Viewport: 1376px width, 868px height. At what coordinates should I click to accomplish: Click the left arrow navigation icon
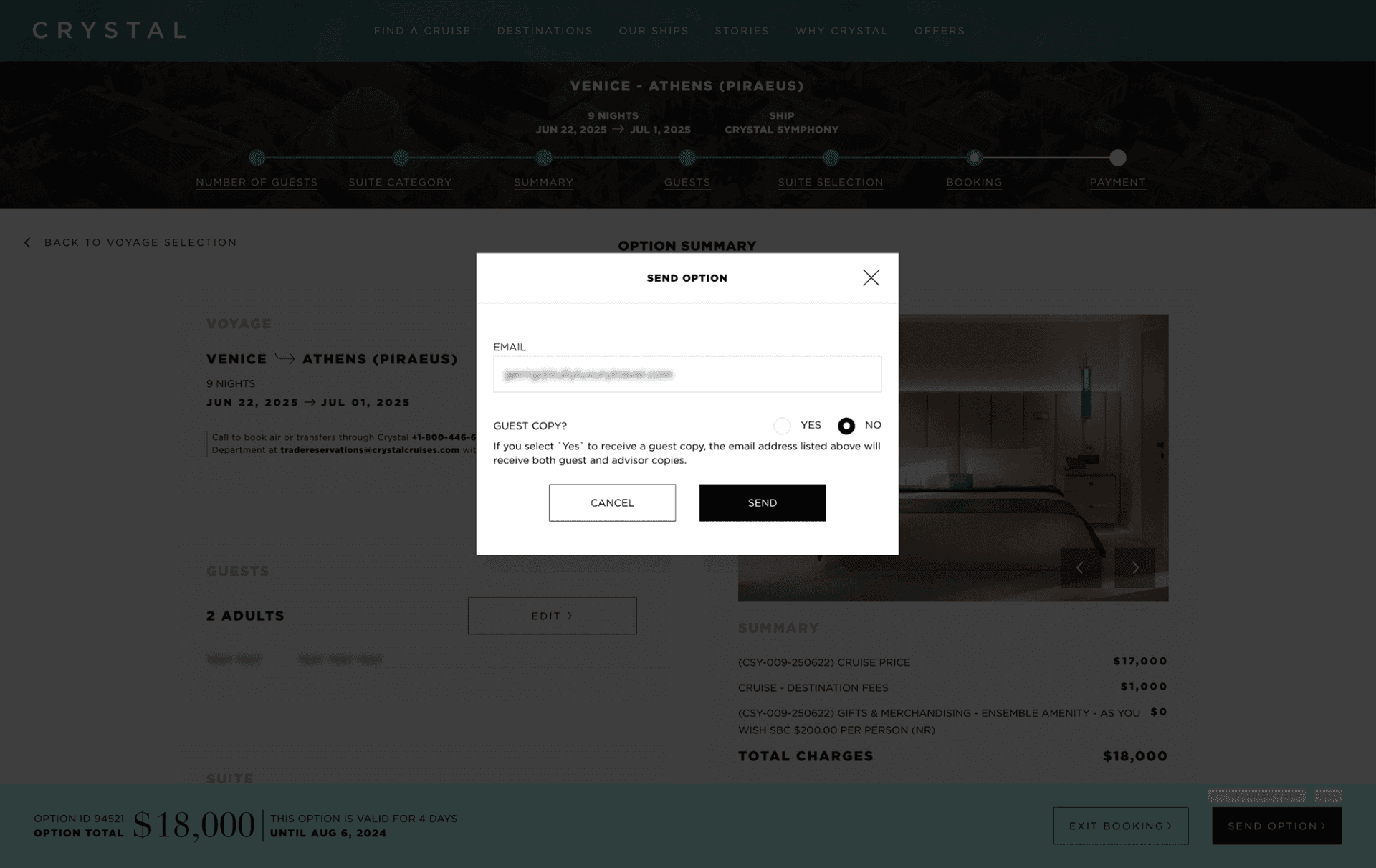[1081, 567]
